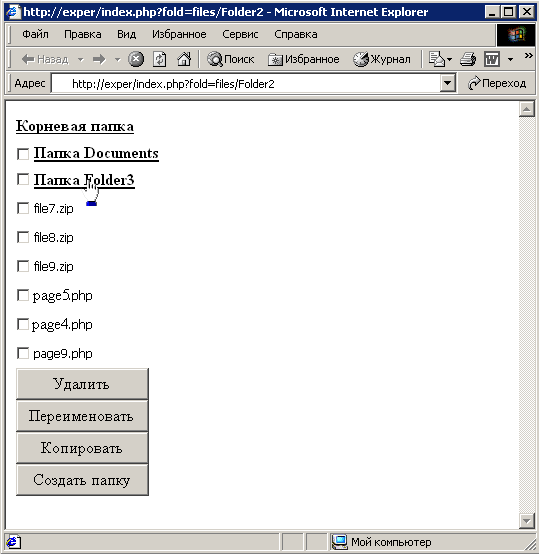Click the Print icon in toolbar
The width and height of the screenshot is (539, 554).
coord(468,59)
